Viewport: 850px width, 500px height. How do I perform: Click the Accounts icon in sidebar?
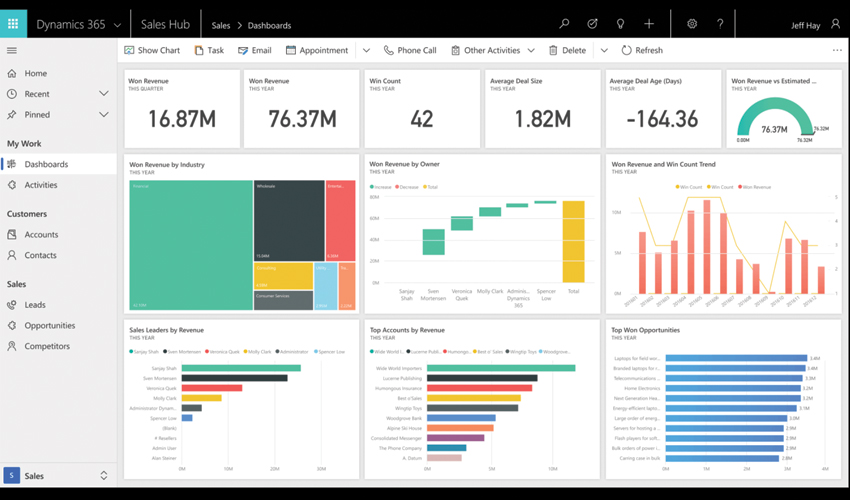[x=11, y=234]
